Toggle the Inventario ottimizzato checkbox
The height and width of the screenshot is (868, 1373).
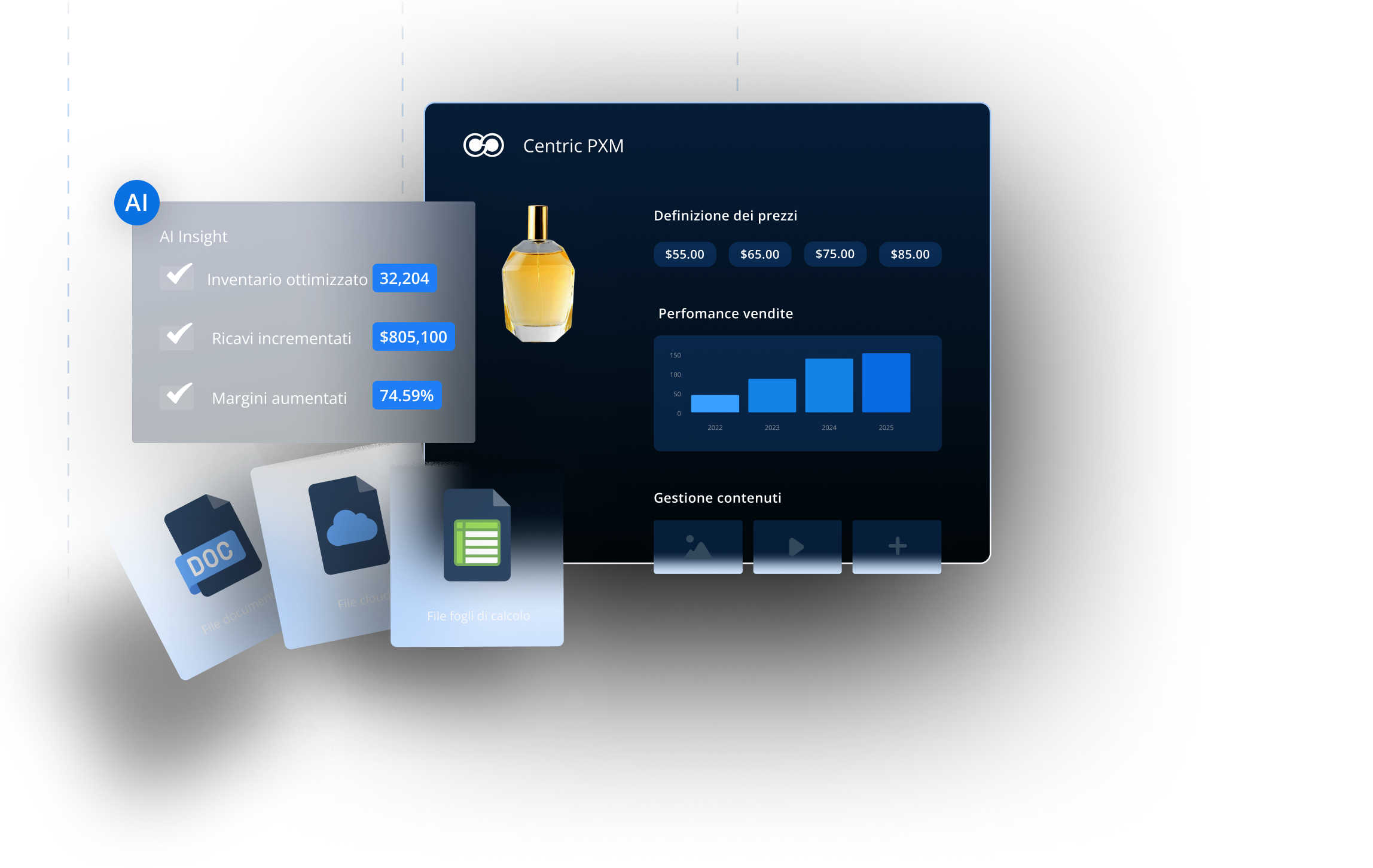(x=176, y=277)
